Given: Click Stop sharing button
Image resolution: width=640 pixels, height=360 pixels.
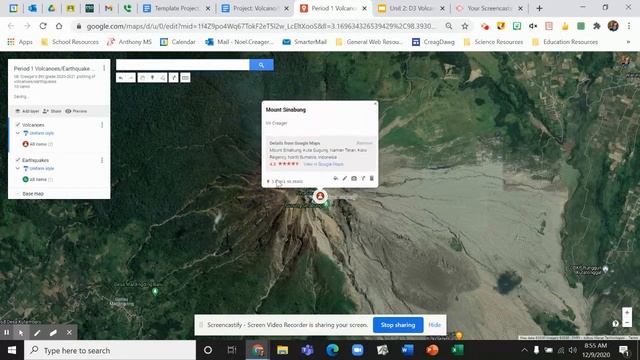Looking at the screenshot, I should 398,325.
